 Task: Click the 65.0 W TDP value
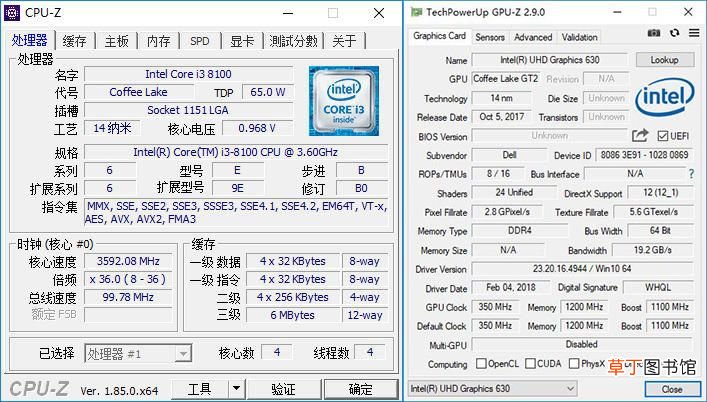click(268, 92)
